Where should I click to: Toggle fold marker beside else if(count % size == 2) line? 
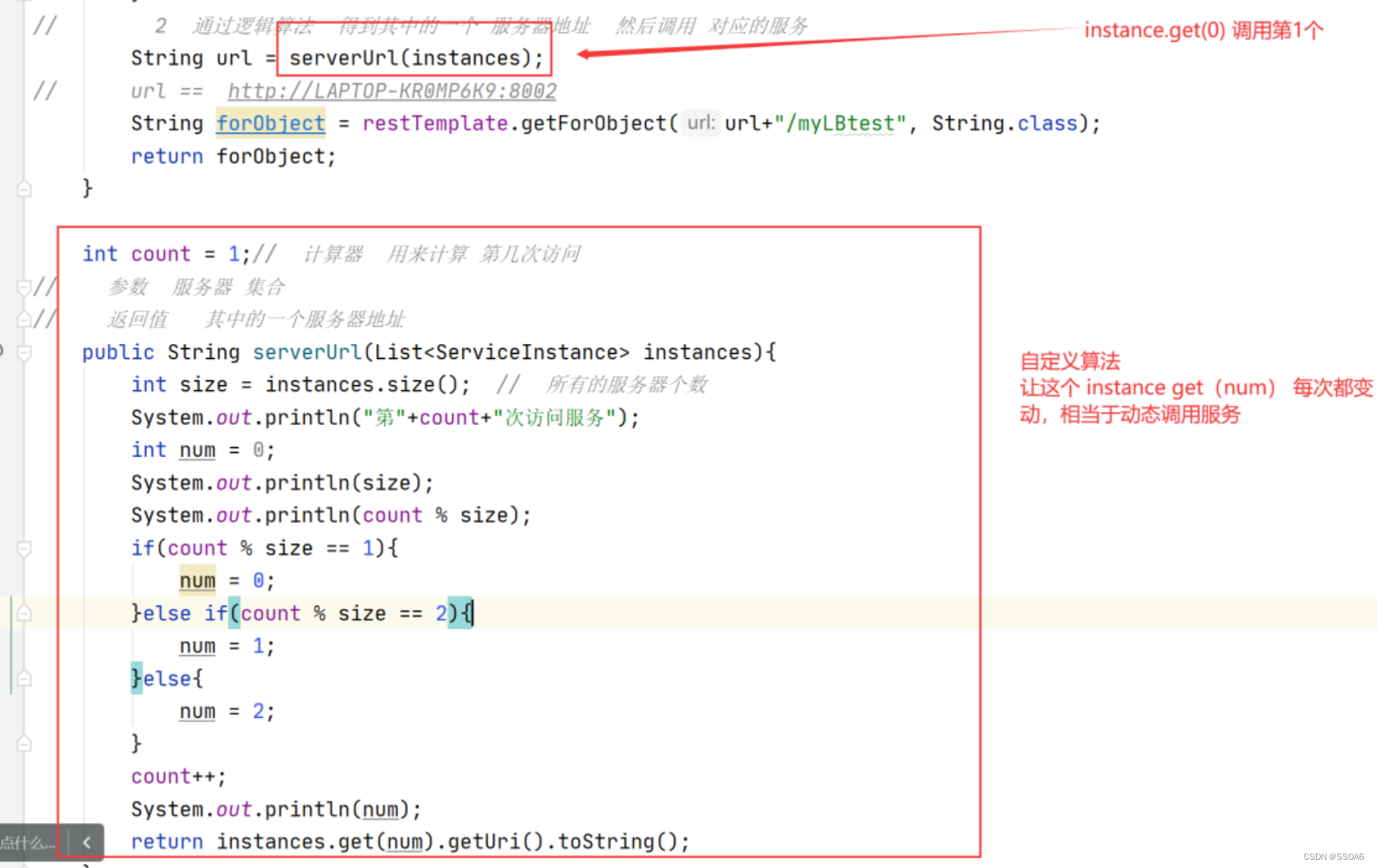(25, 613)
